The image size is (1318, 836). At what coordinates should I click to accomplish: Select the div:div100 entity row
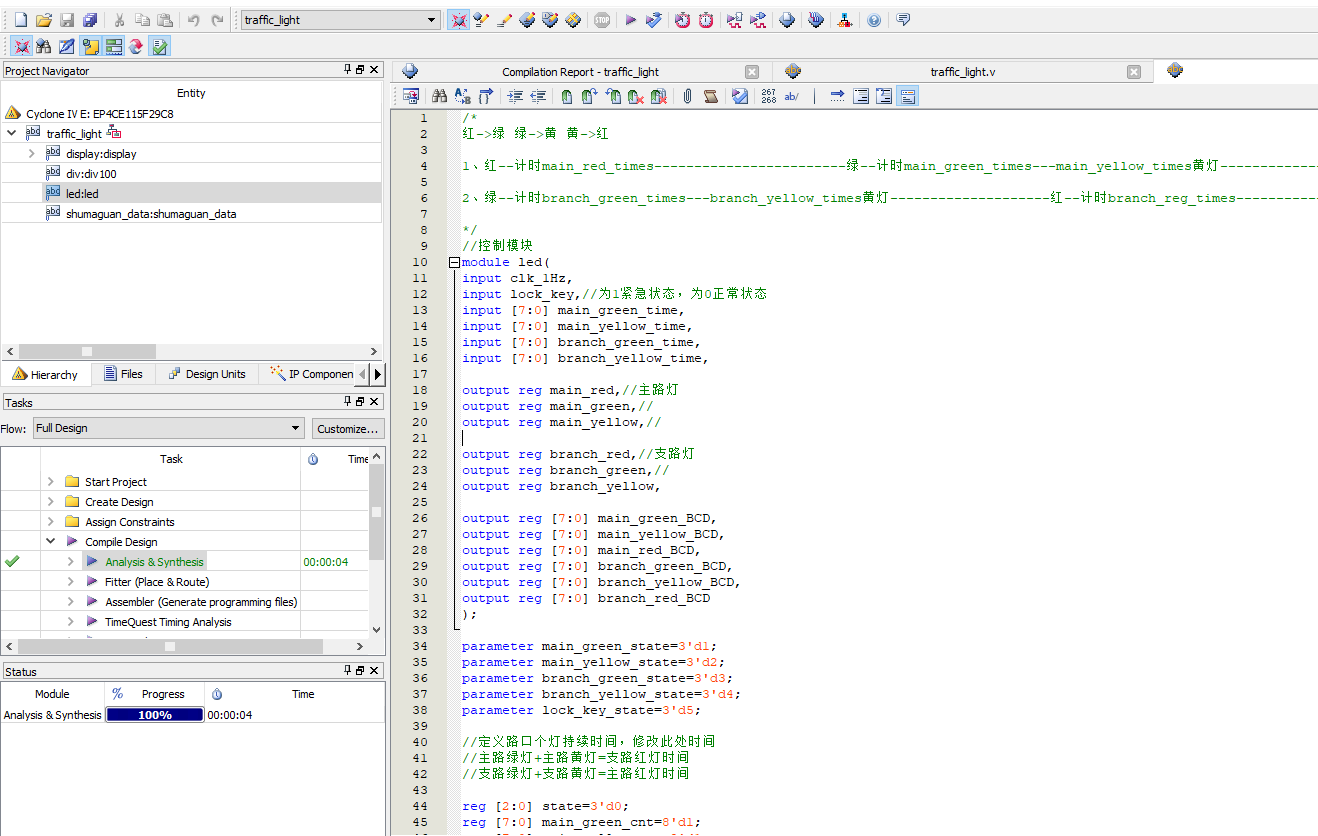(x=190, y=173)
